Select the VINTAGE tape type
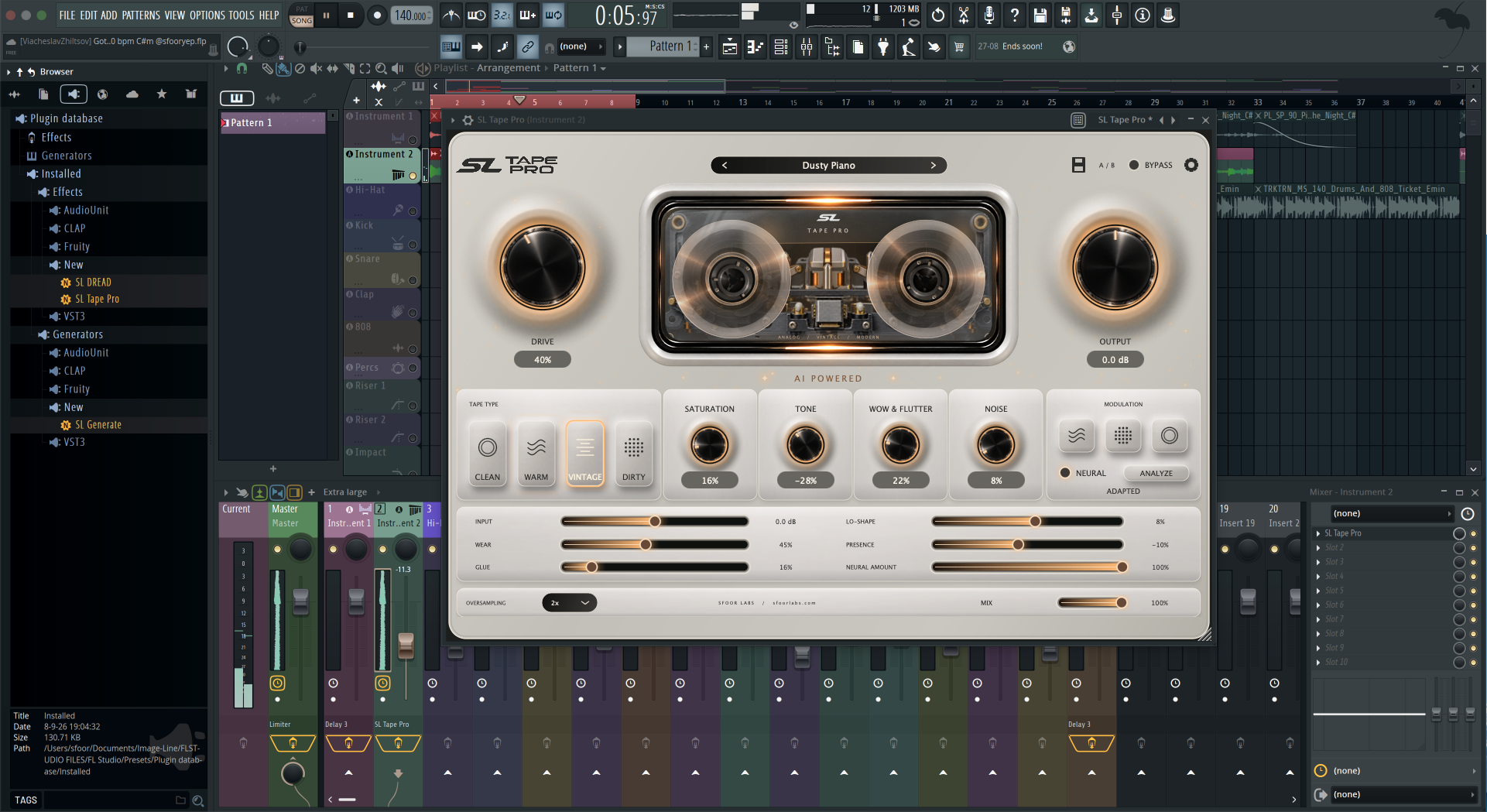The height and width of the screenshot is (812, 1487). point(585,454)
